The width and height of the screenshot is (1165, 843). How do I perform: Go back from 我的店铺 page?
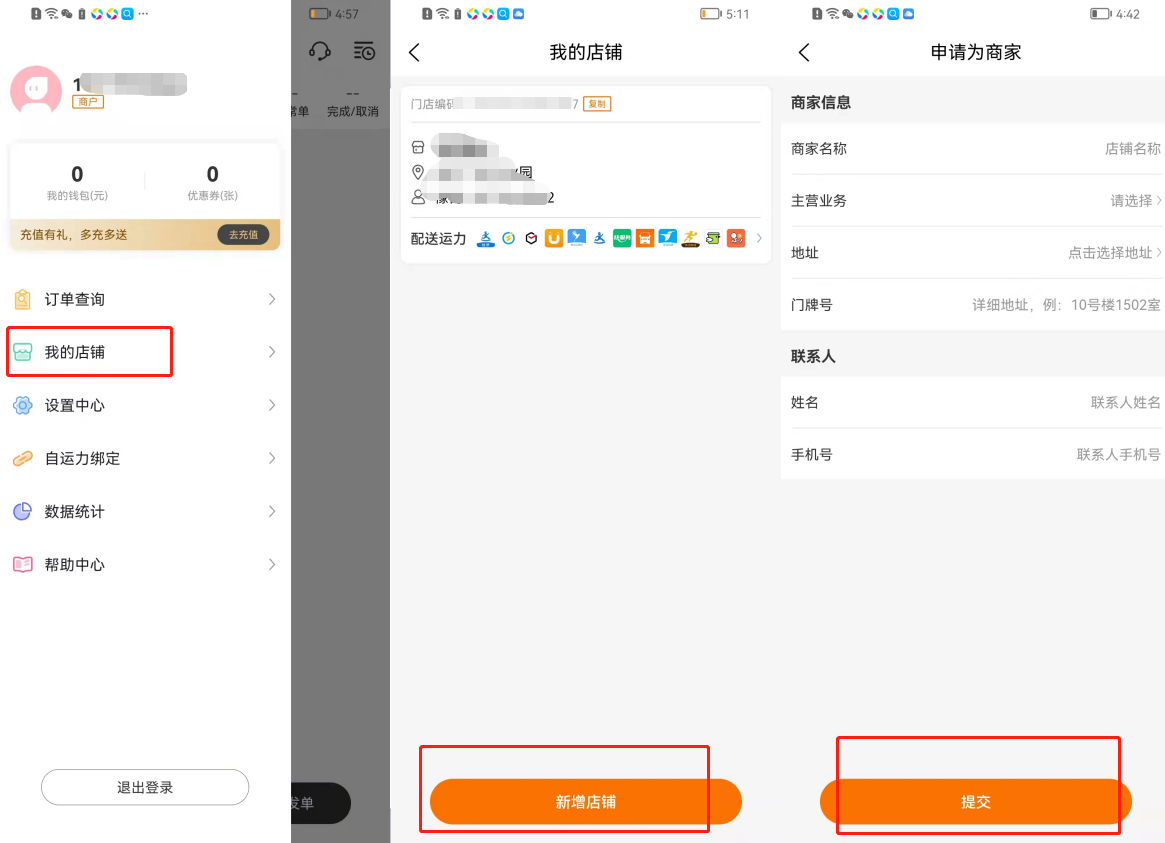tap(415, 53)
